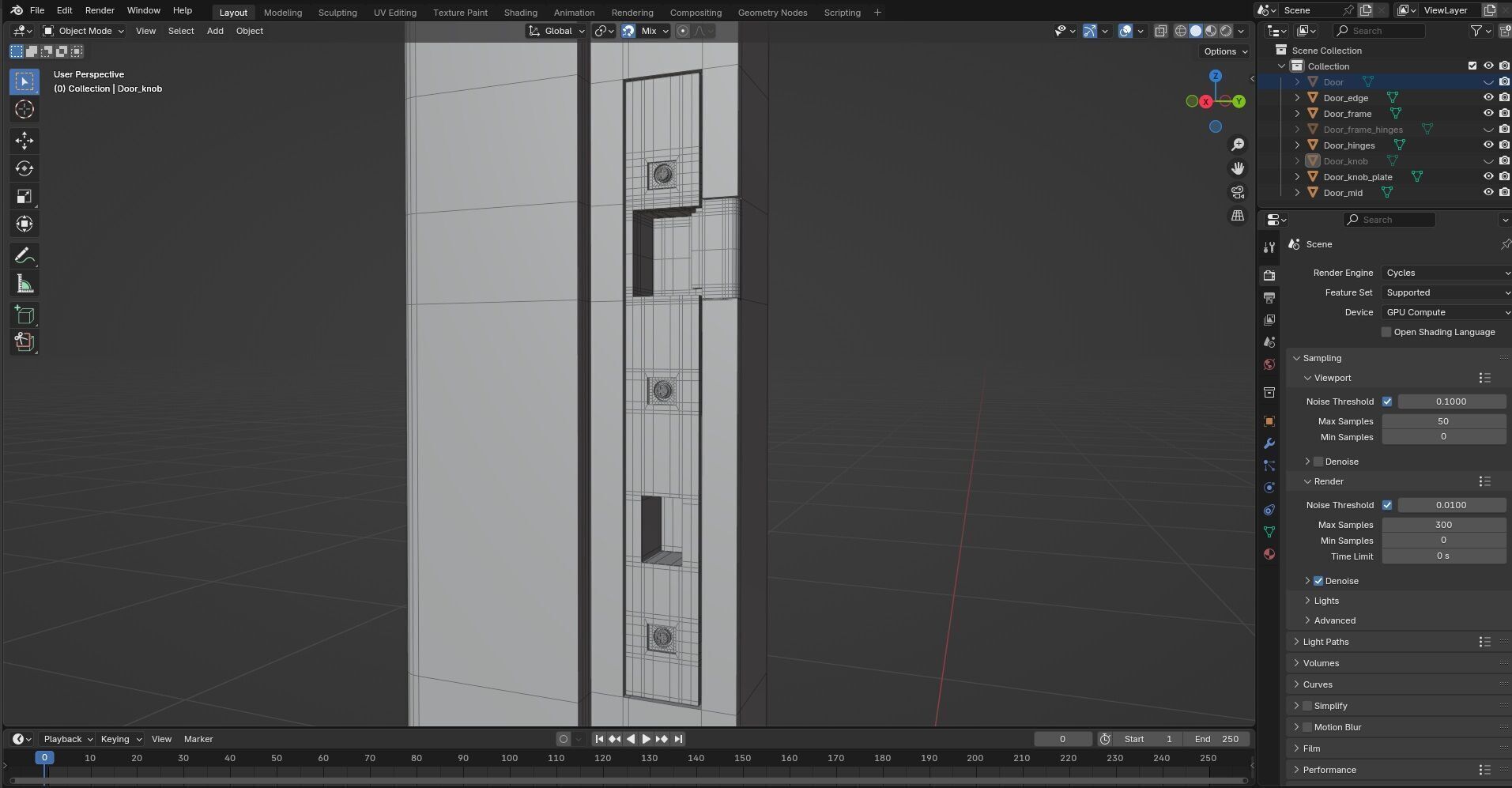Open the View Layer properties tab icon

pos(1269,320)
